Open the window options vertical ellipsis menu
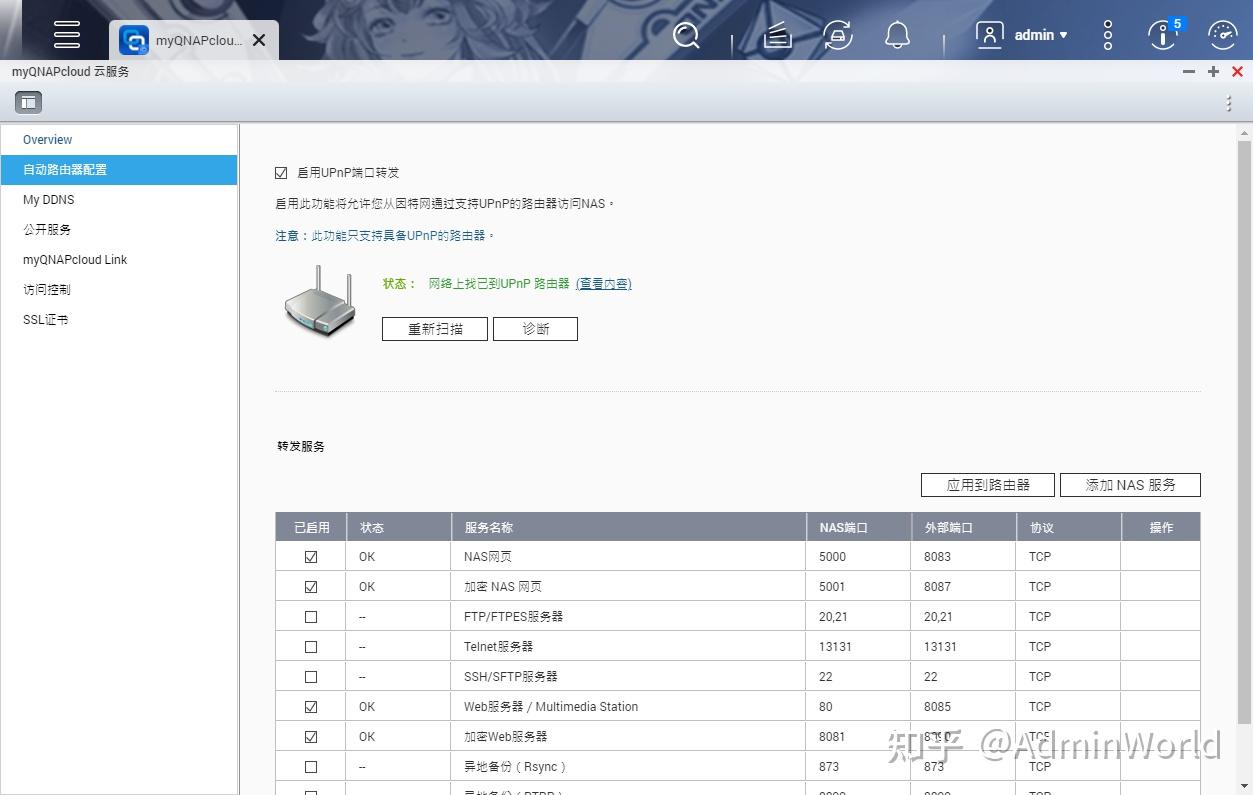The width and height of the screenshot is (1253, 795). tap(1228, 103)
